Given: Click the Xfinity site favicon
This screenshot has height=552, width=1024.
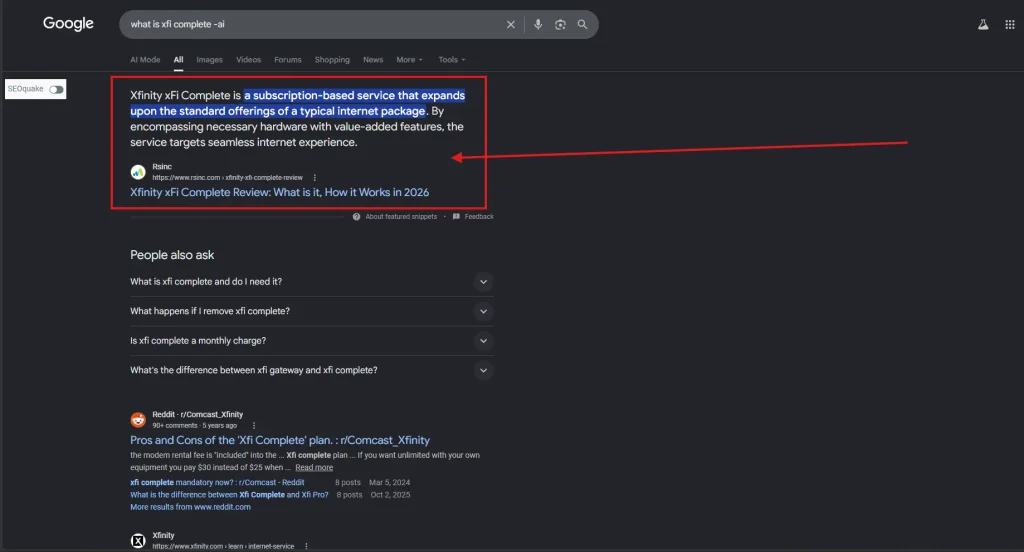Looking at the screenshot, I should 138,541.
